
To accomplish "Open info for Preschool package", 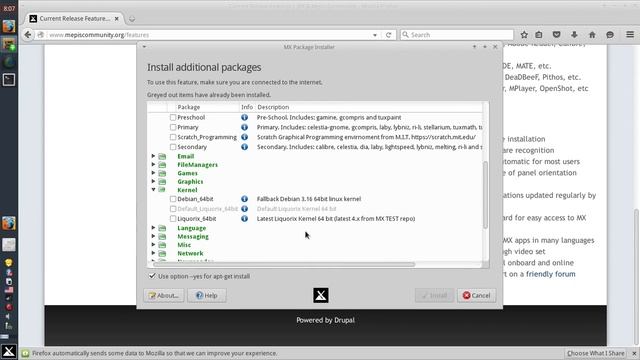I will (244, 118).
